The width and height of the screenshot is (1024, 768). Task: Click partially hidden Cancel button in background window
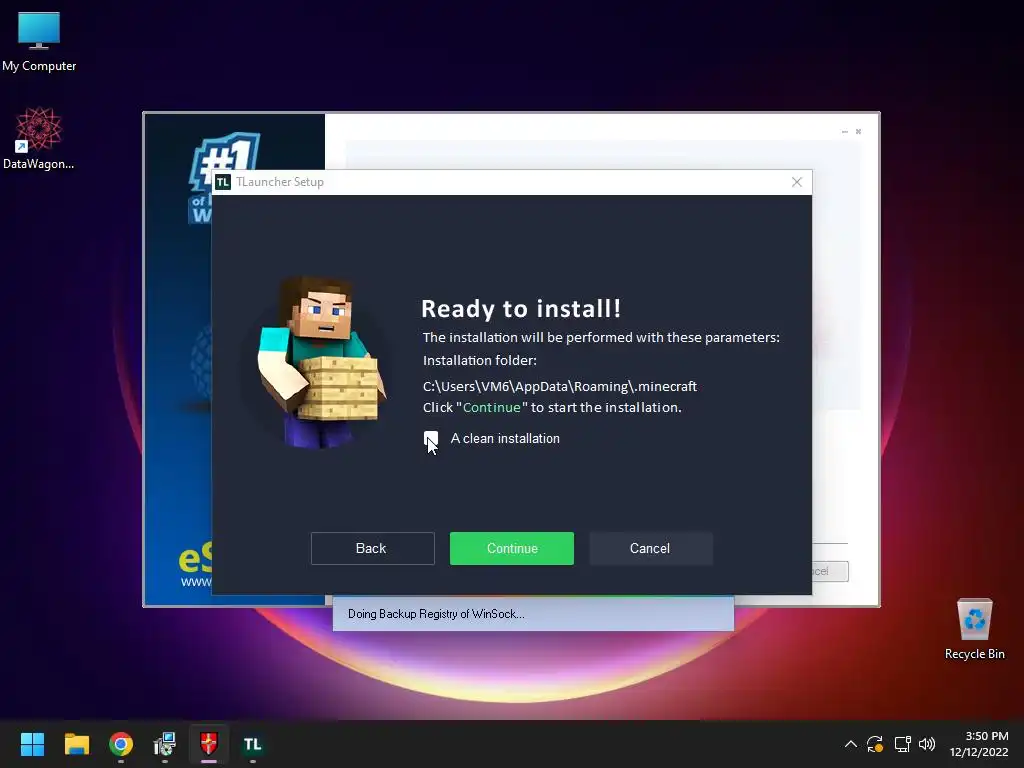pos(830,571)
